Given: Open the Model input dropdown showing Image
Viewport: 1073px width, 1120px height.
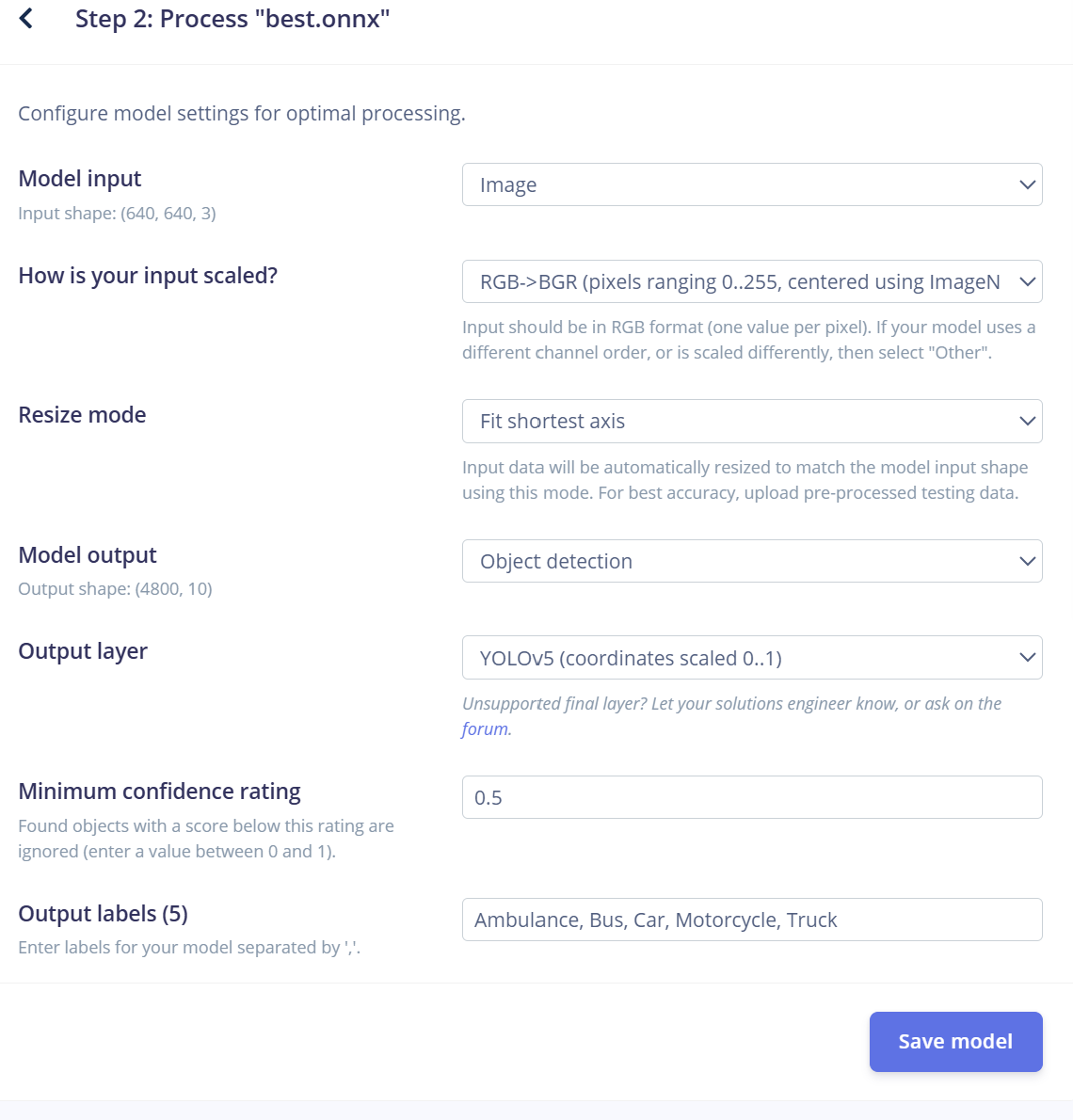Looking at the screenshot, I should (x=751, y=184).
